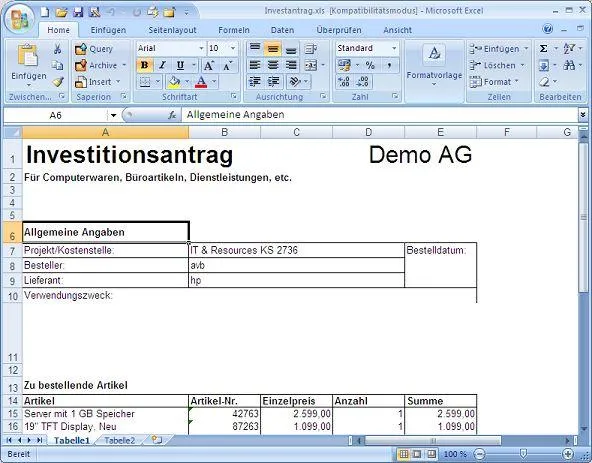Open the Formeln ribbon tab

click(x=234, y=30)
